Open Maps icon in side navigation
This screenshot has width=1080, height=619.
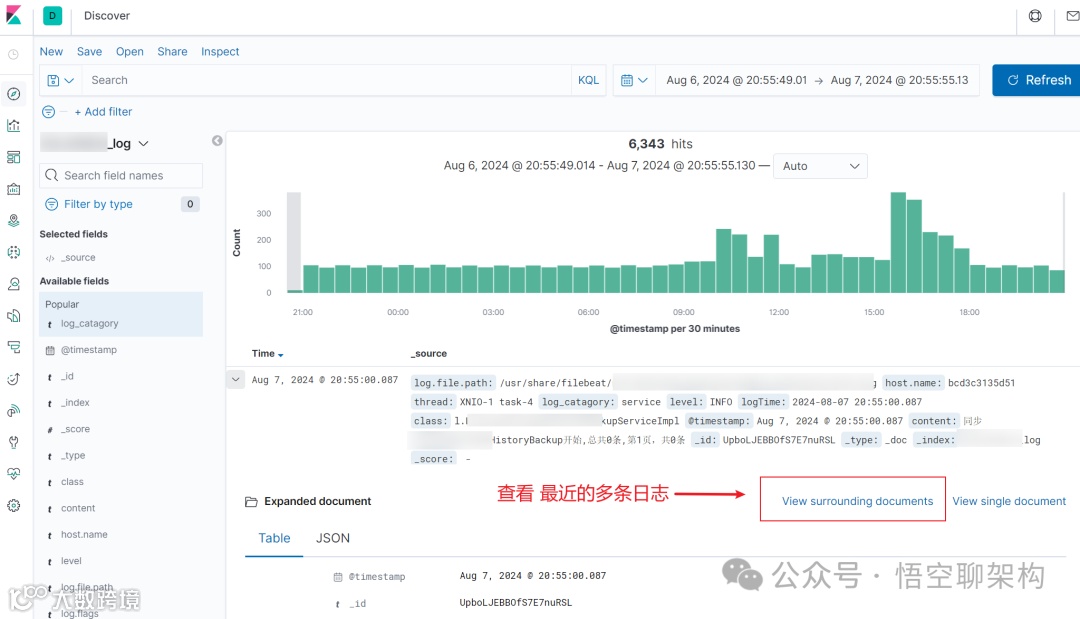[14, 220]
